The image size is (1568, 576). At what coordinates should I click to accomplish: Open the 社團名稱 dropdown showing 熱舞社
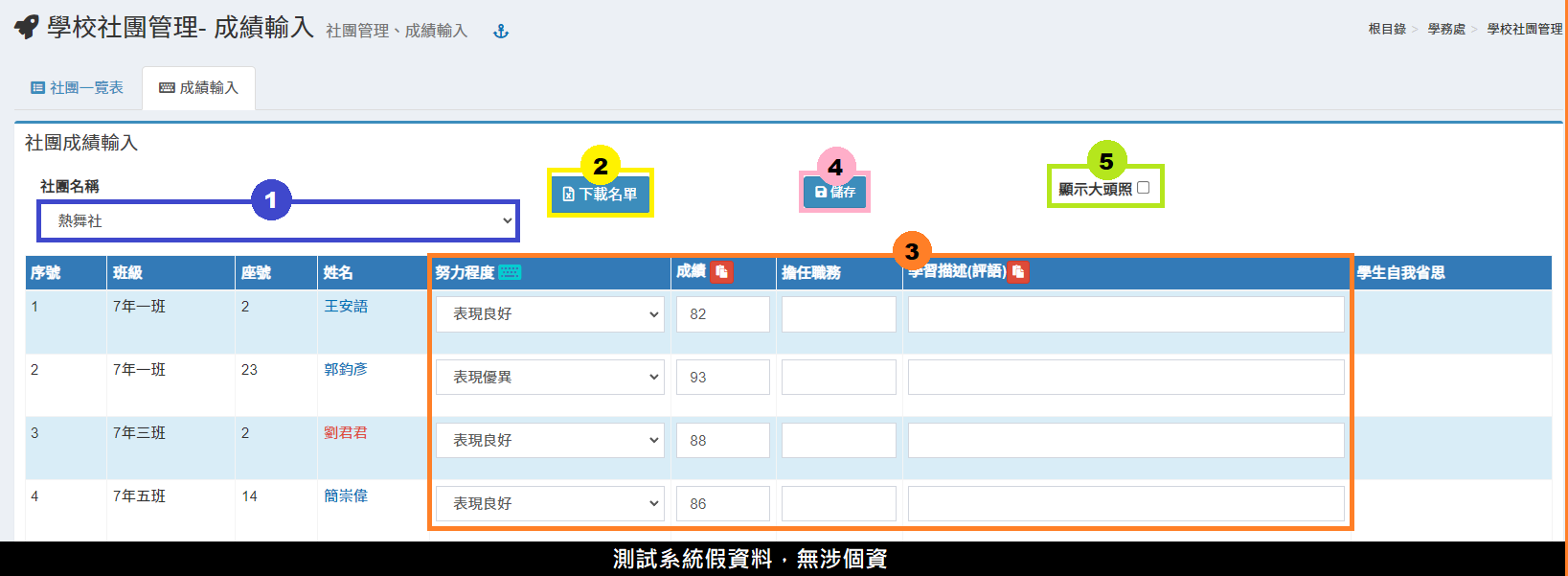tap(279, 221)
